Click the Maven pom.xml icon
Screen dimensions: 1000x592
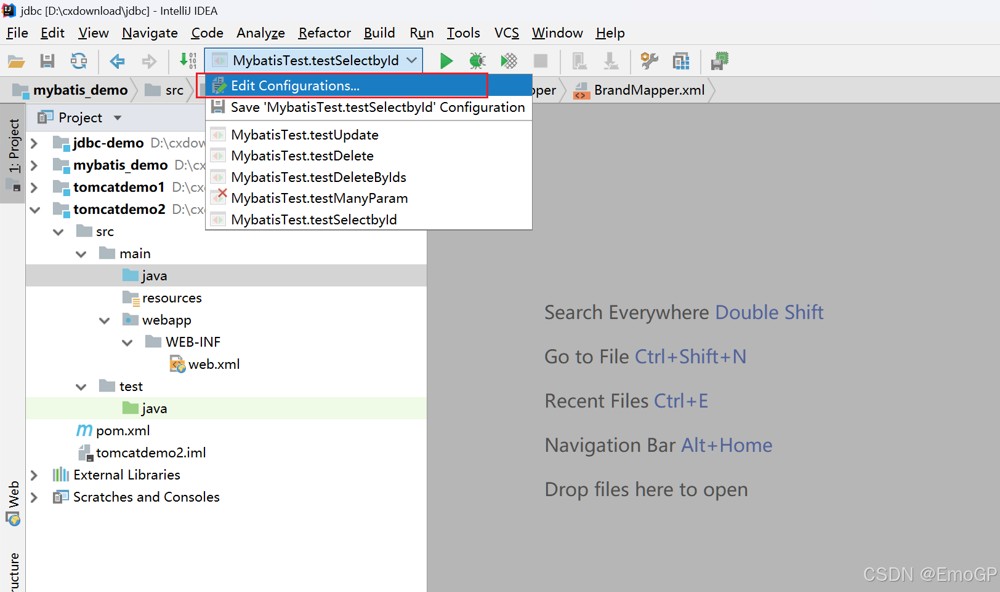tap(84, 431)
